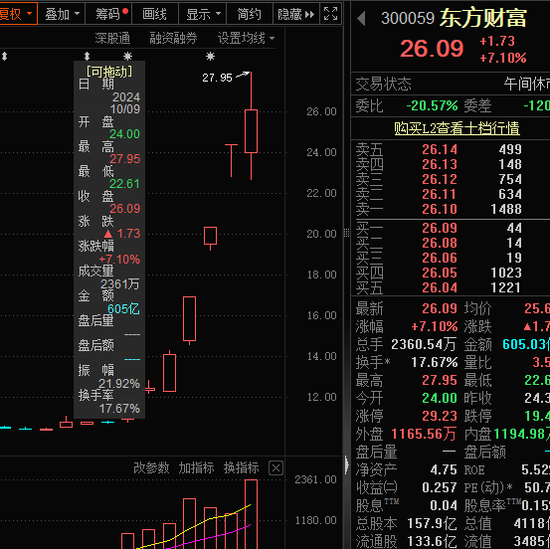Select the 画线 drawing tool

(155, 14)
